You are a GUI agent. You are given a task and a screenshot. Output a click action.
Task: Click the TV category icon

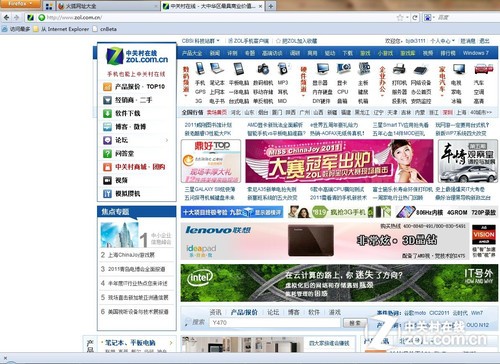(459, 69)
